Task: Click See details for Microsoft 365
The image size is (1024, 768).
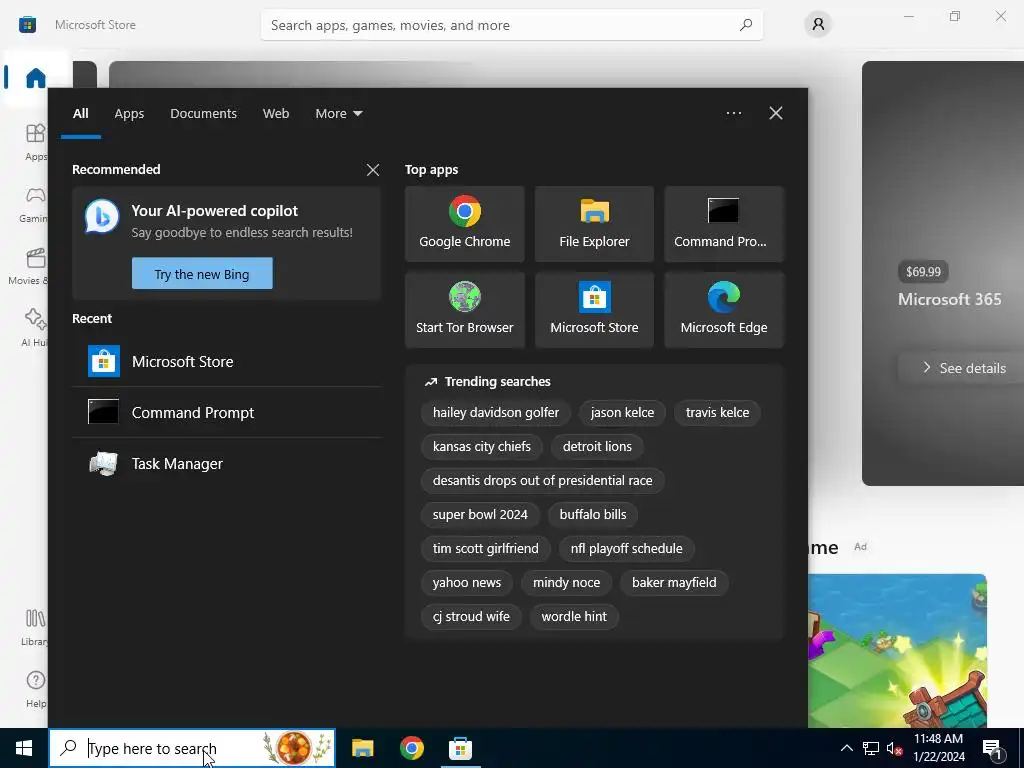Action: point(965,368)
